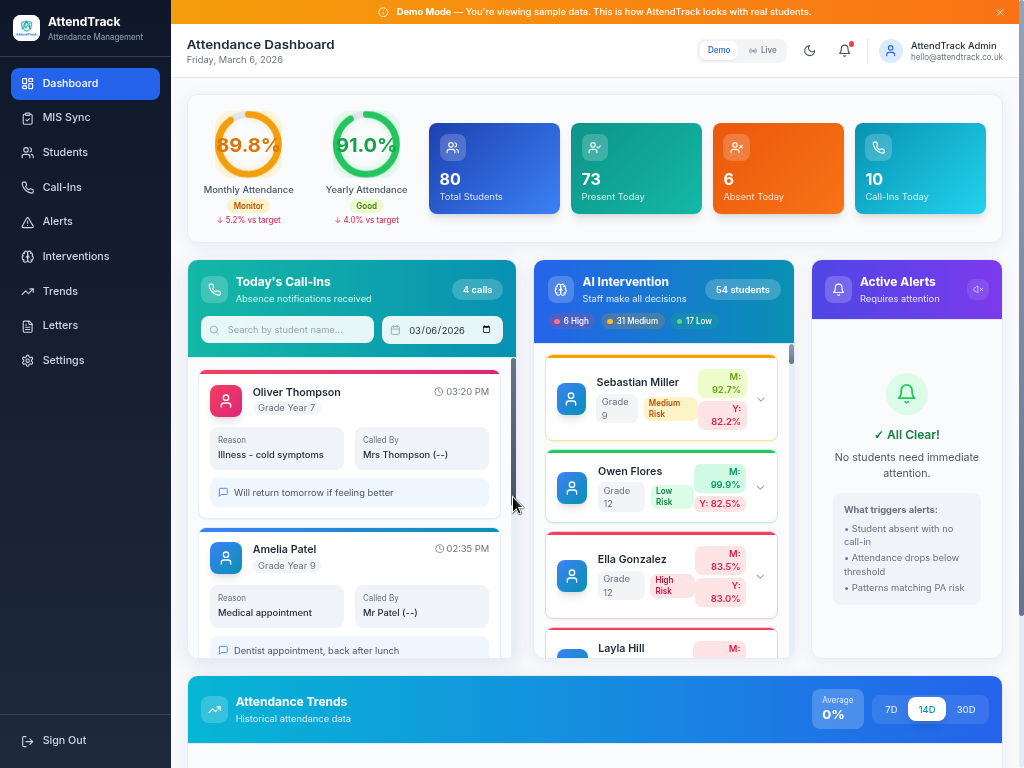This screenshot has width=1024, height=768.
Task: Open the Trends section
Action: [62, 290]
